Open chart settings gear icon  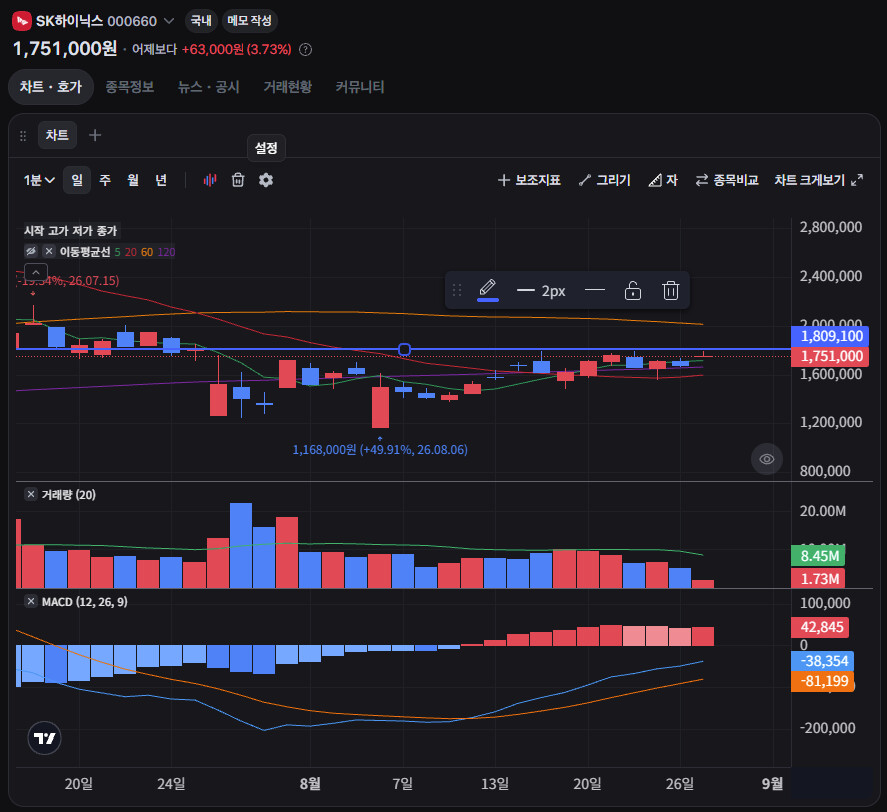[x=266, y=180]
